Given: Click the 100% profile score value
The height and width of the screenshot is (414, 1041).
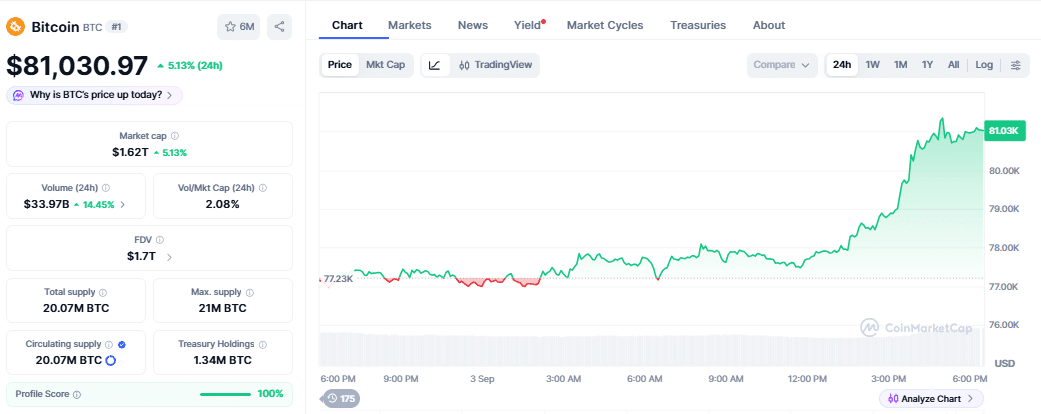Looking at the screenshot, I should 270,394.
